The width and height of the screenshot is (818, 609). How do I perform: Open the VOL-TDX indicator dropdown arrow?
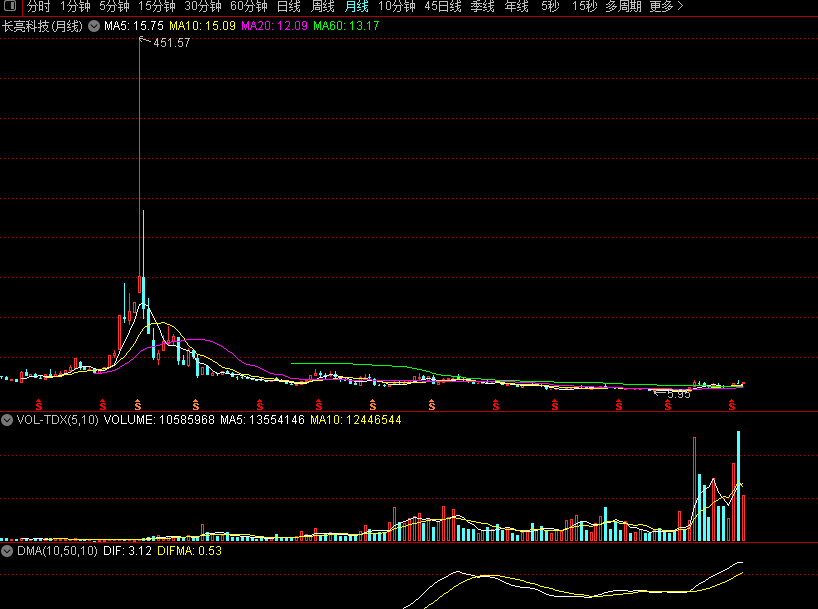click(7, 420)
